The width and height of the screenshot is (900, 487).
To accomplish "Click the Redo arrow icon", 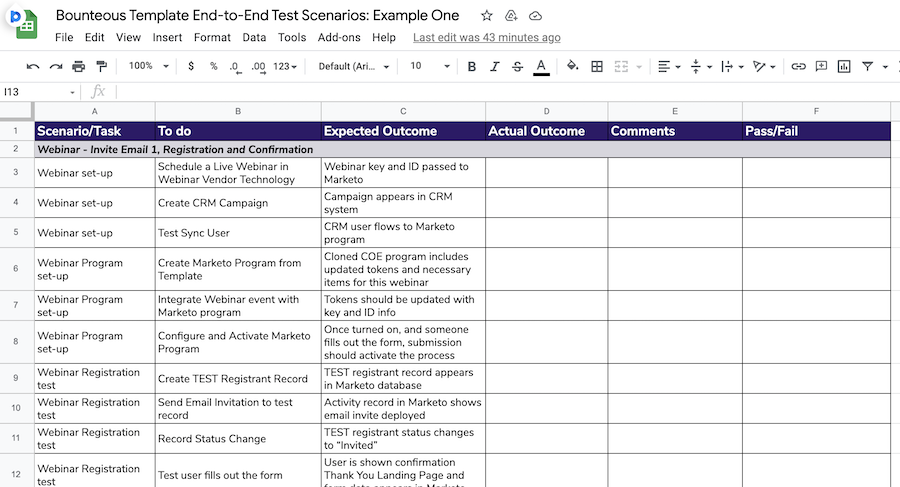I will point(56,67).
